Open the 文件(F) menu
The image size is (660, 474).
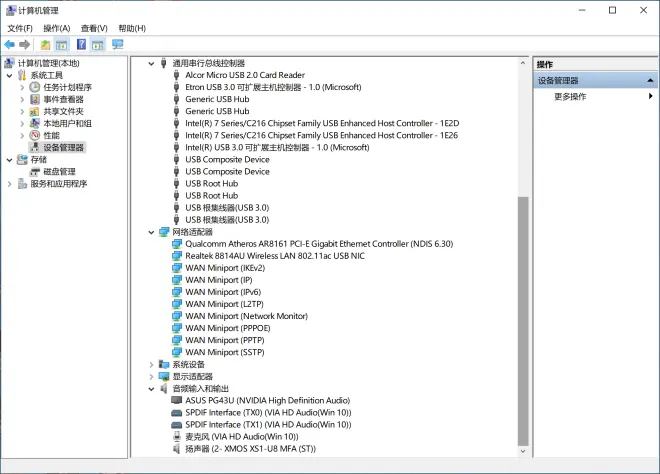point(20,28)
